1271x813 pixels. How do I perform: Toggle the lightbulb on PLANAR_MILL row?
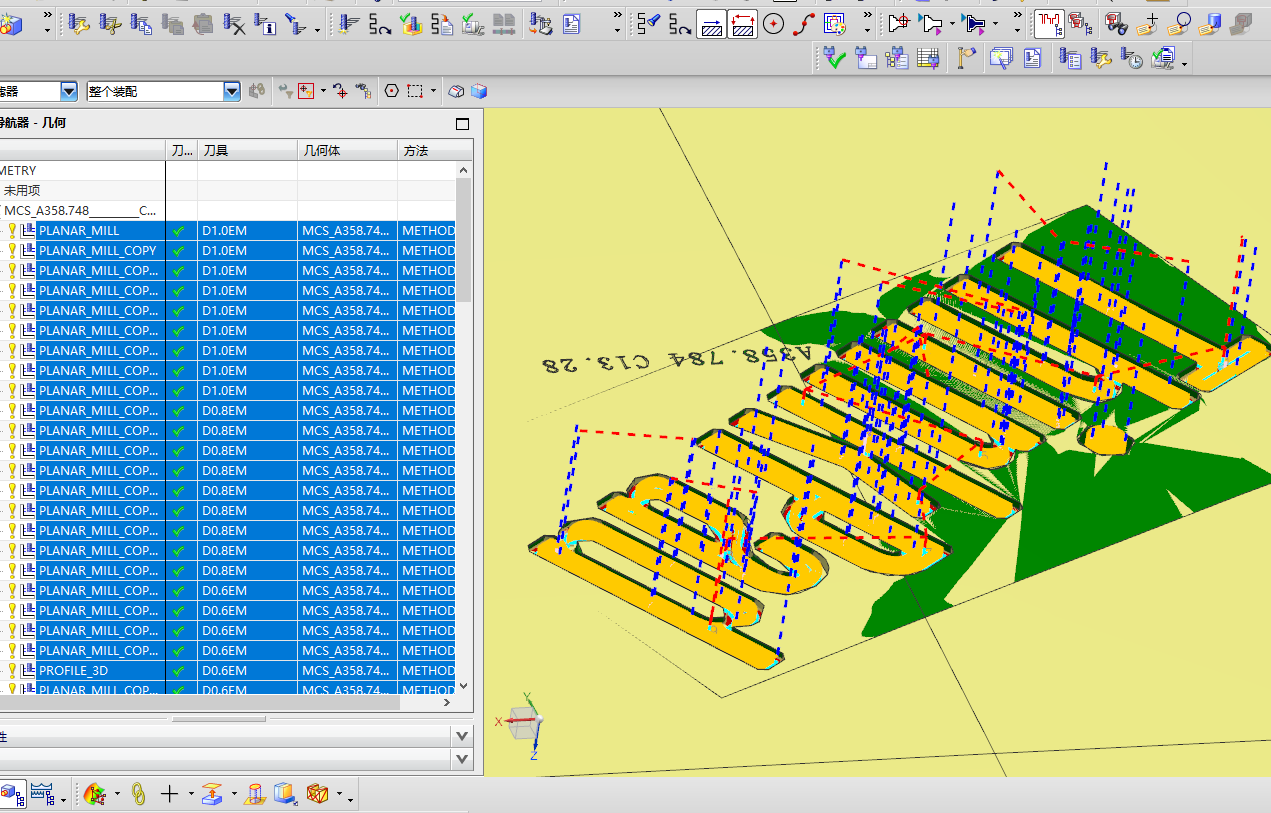[x=13, y=231]
